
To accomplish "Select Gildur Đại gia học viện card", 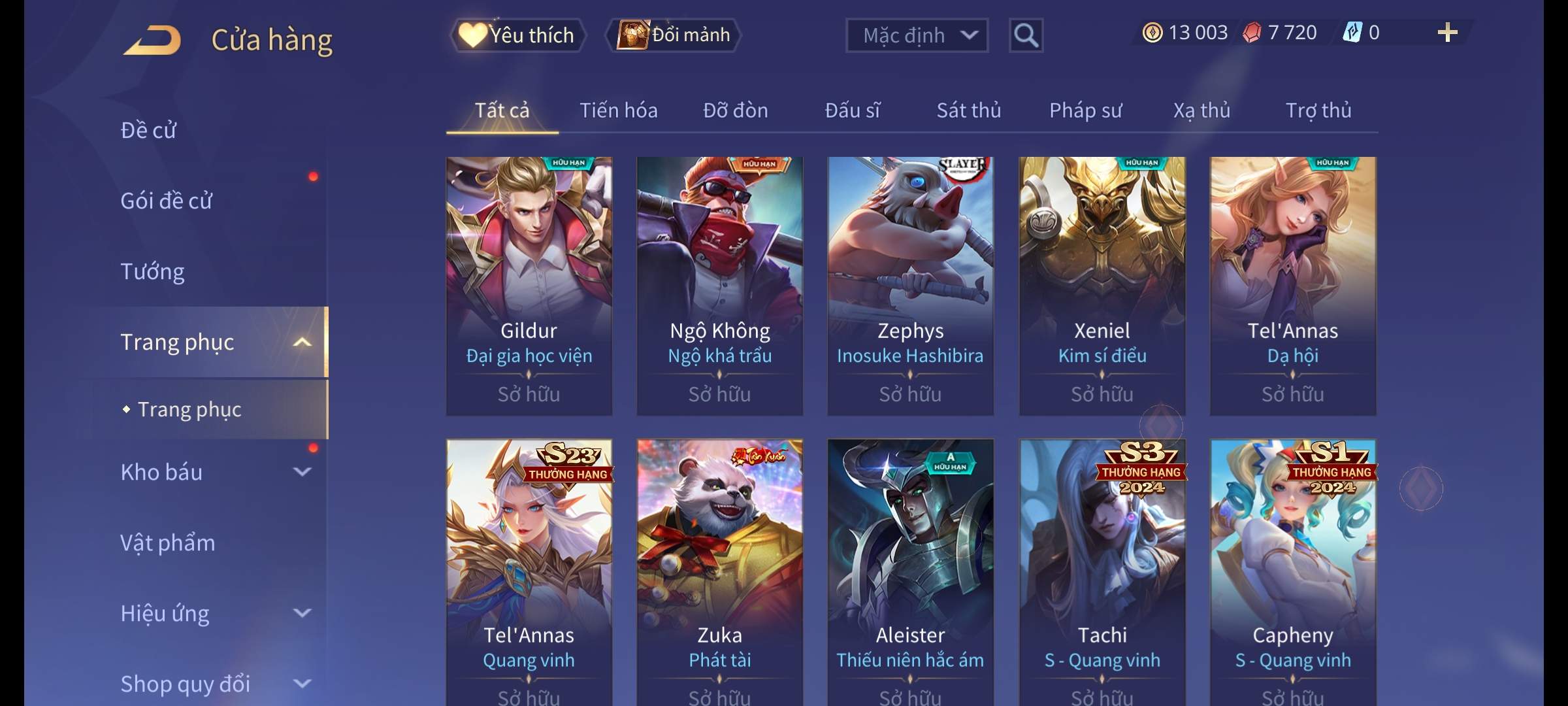I will (x=529, y=286).
